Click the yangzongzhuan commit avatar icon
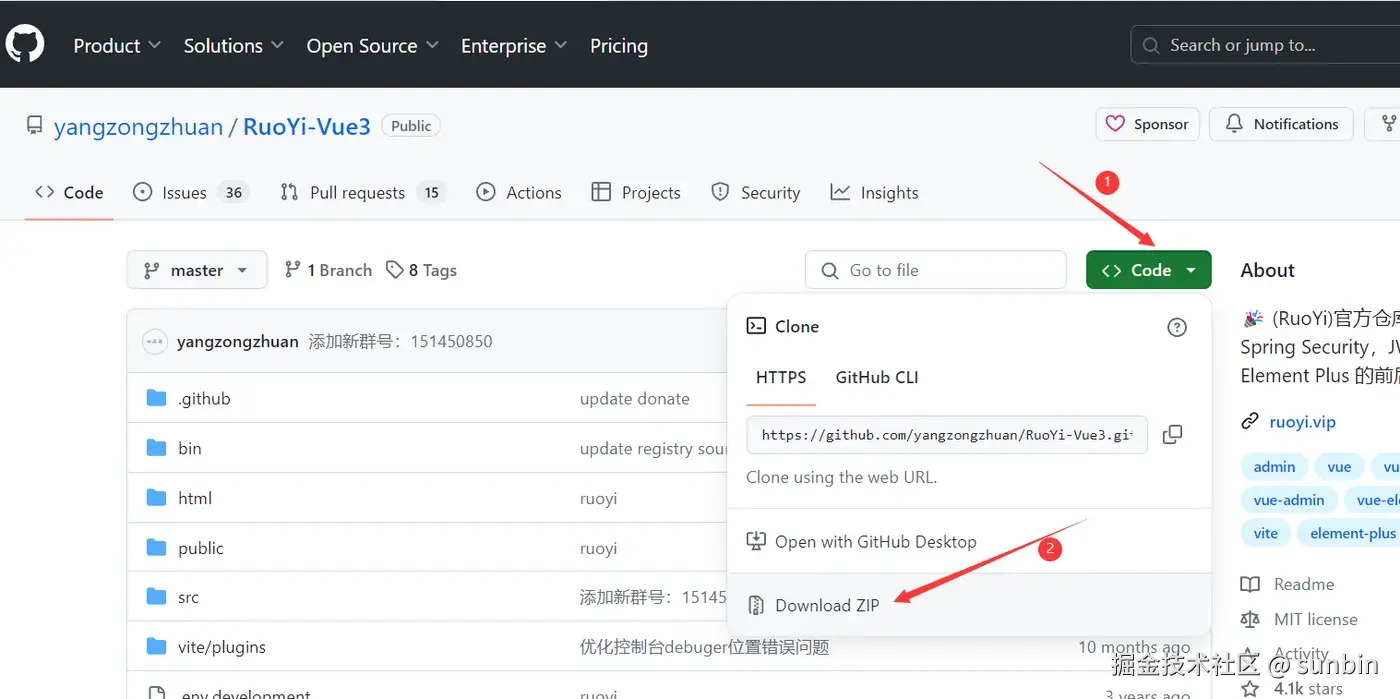The height and width of the screenshot is (699, 1400). click(x=154, y=341)
